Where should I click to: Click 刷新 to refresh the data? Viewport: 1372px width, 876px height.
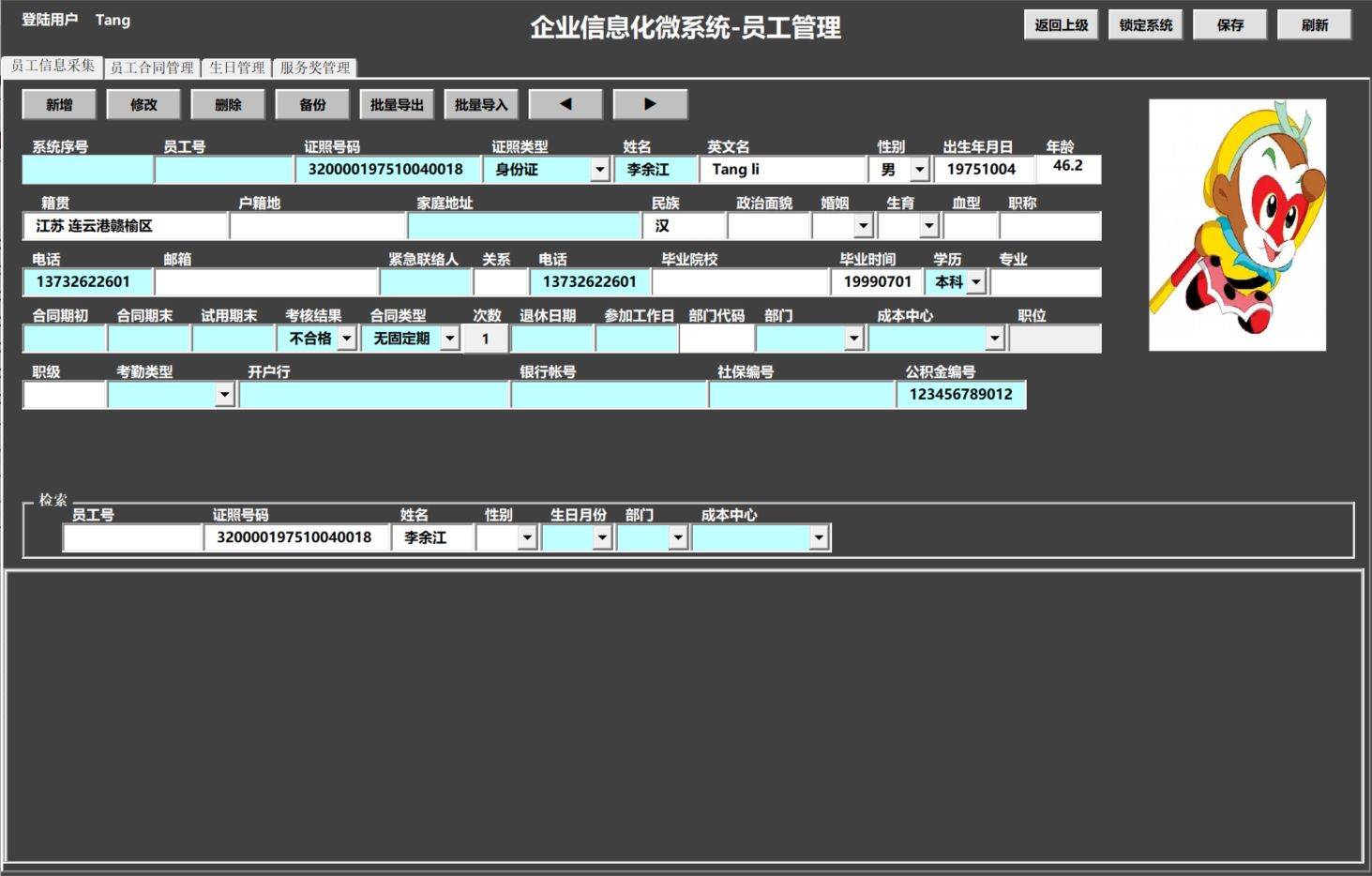pyautogui.click(x=1314, y=24)
